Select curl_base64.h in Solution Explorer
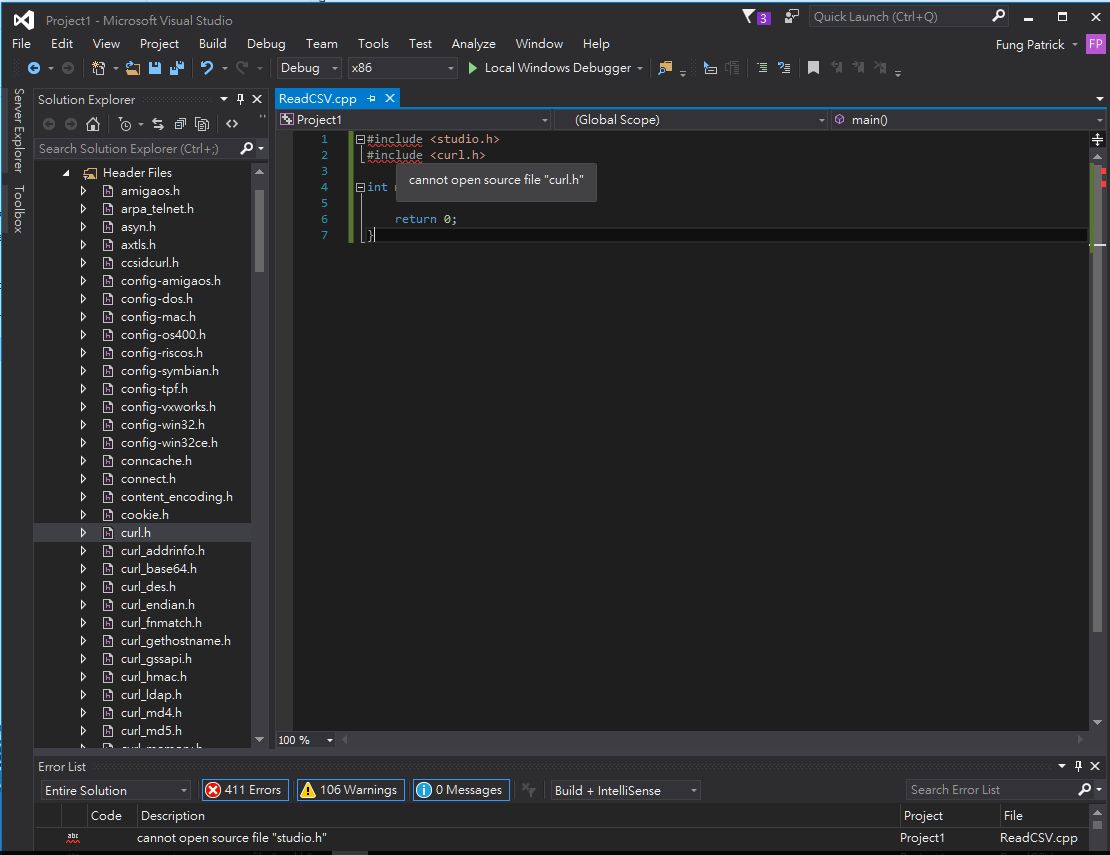This screenshot has height=855, width=1110. click(159, 569)
